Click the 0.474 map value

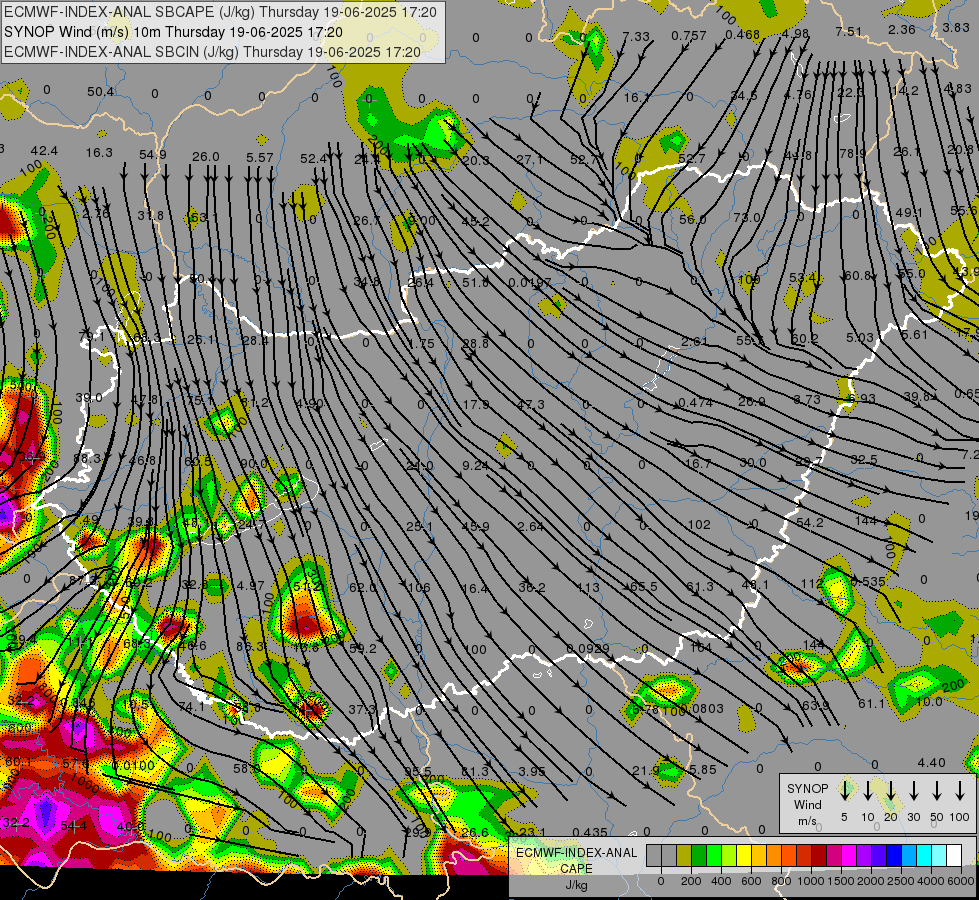coord(696,403)
